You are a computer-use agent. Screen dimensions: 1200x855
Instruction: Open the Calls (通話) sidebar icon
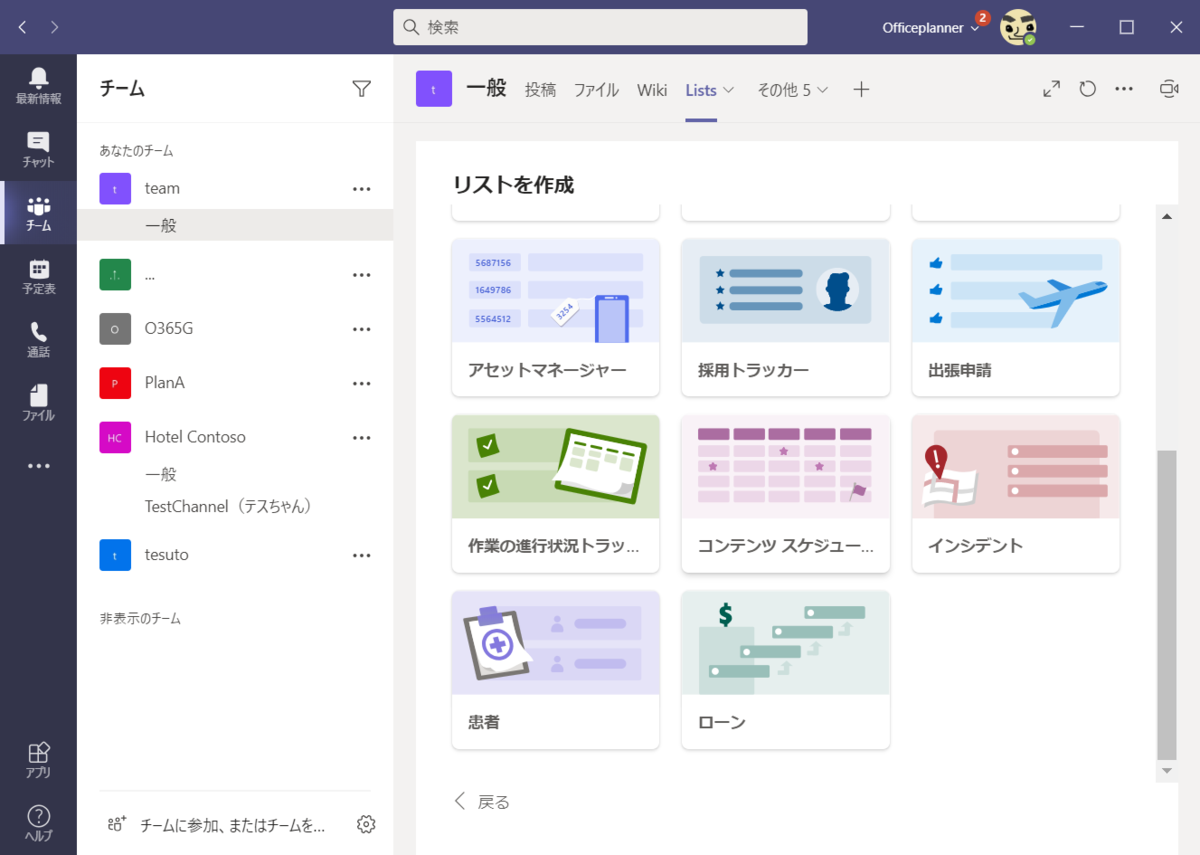38,340
